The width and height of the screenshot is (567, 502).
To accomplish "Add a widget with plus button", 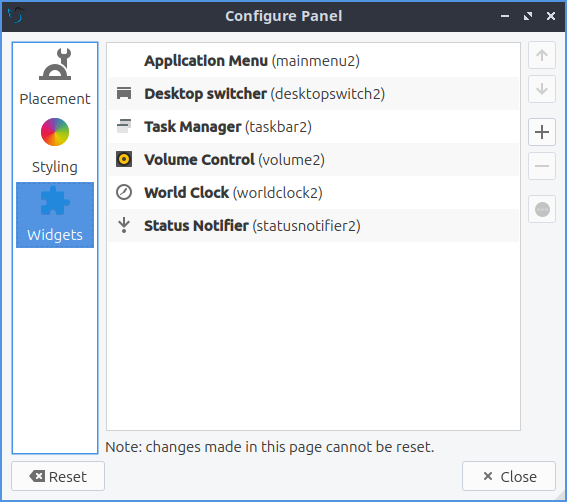I will [542, 132].
